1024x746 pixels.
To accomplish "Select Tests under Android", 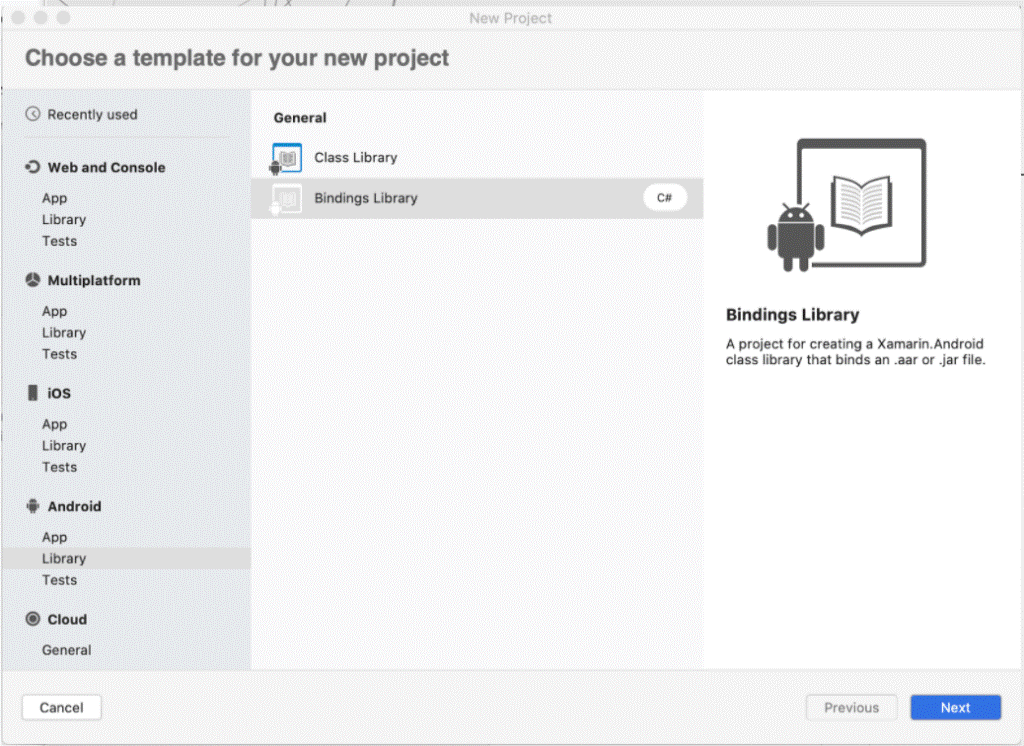I will (x=59, y=580).
